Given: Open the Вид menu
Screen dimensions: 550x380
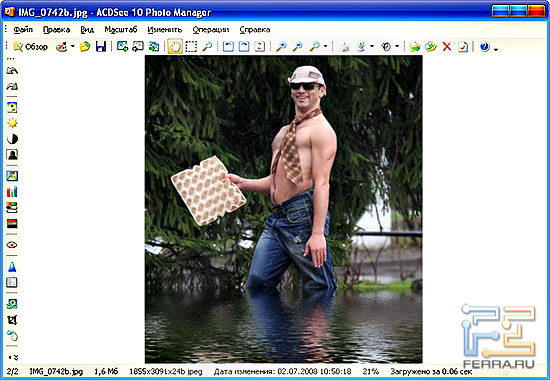Looking at the screenshot, I should [x=87, y=30].
